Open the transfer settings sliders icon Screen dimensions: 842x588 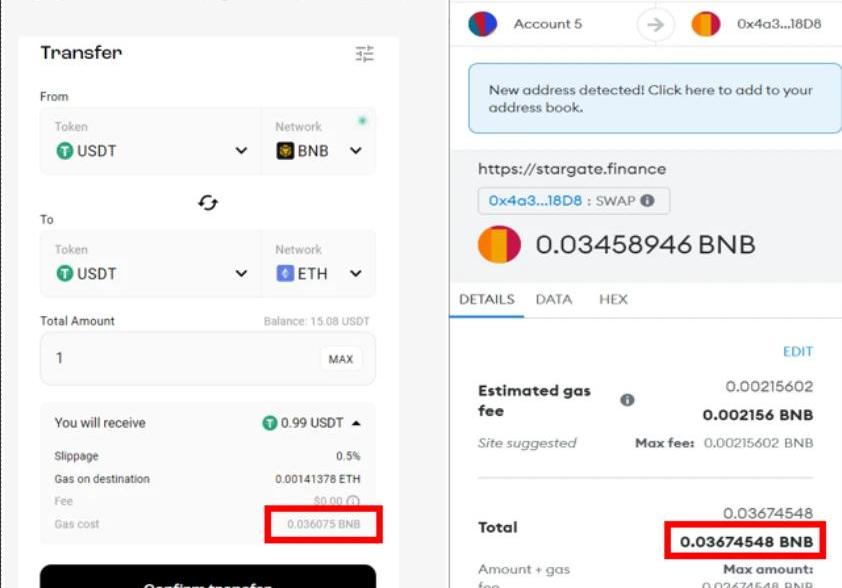364,54
